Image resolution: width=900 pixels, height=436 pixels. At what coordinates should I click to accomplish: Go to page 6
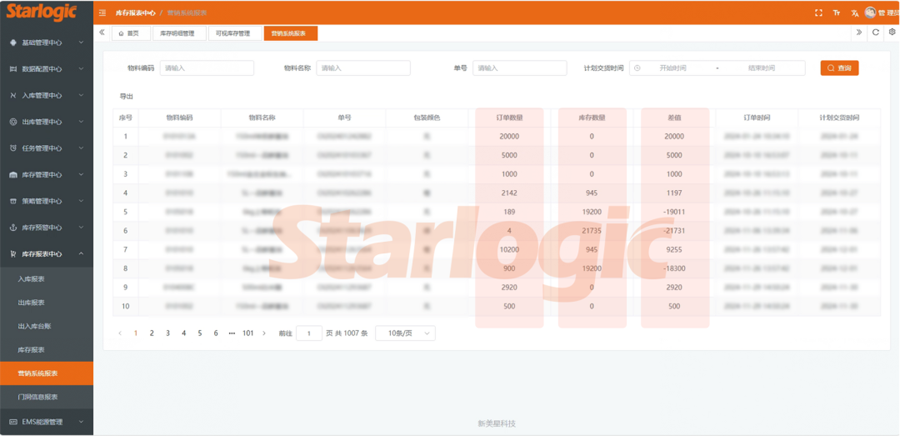[216, 333]
